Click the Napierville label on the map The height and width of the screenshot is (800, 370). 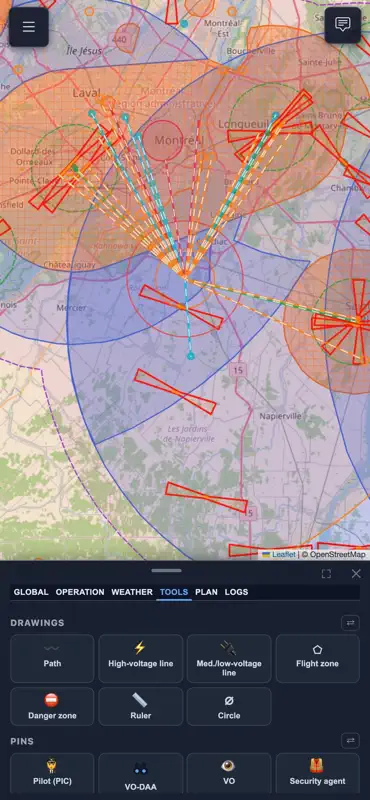tap(280, 416)
